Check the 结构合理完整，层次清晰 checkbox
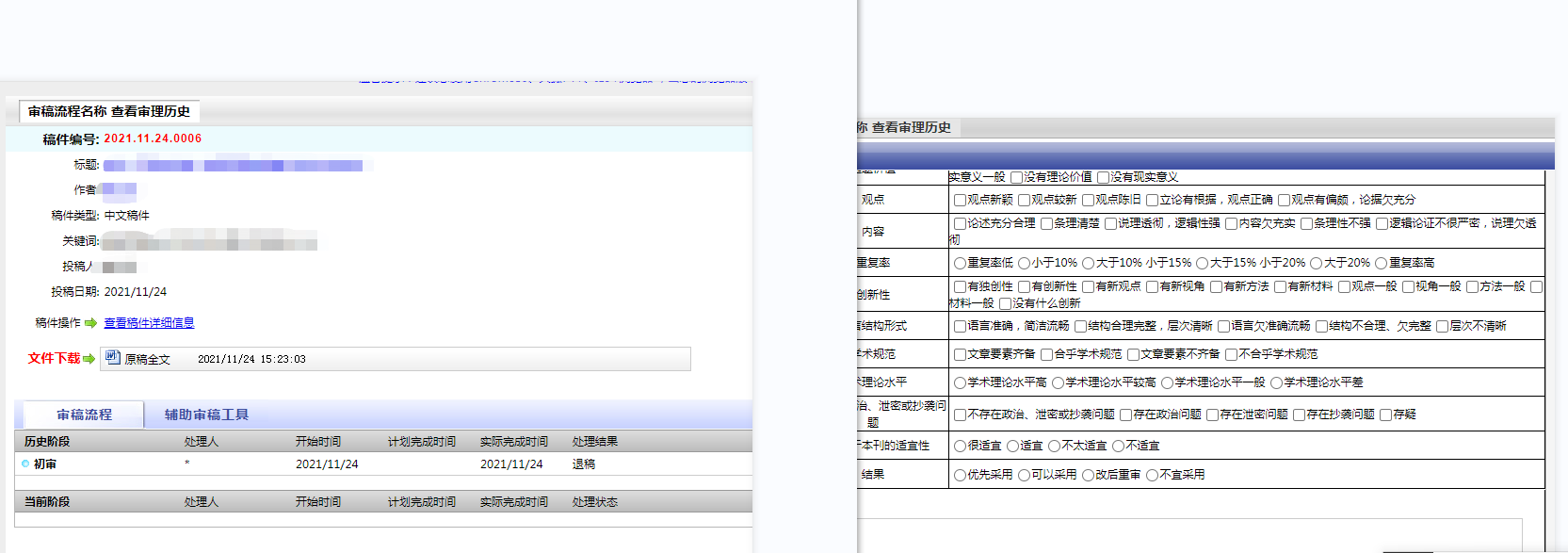 click(x=1080, y=326)
